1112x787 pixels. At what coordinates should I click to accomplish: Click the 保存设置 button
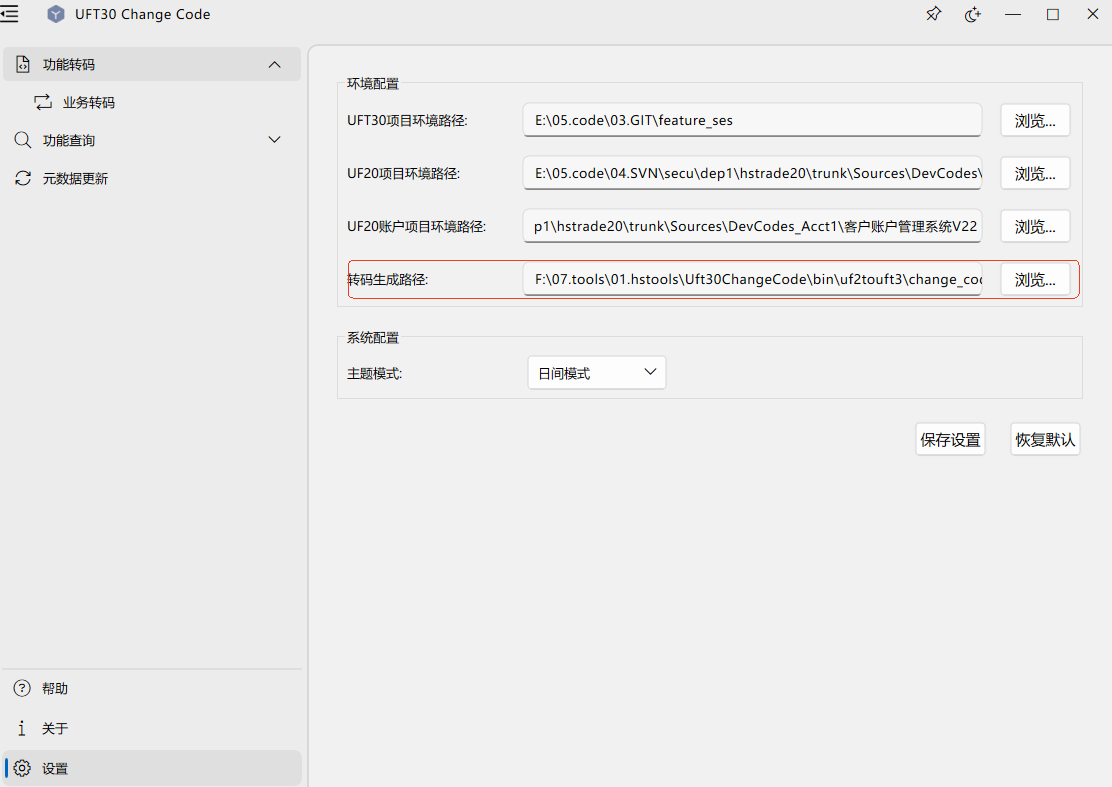[x=950, y=440]
